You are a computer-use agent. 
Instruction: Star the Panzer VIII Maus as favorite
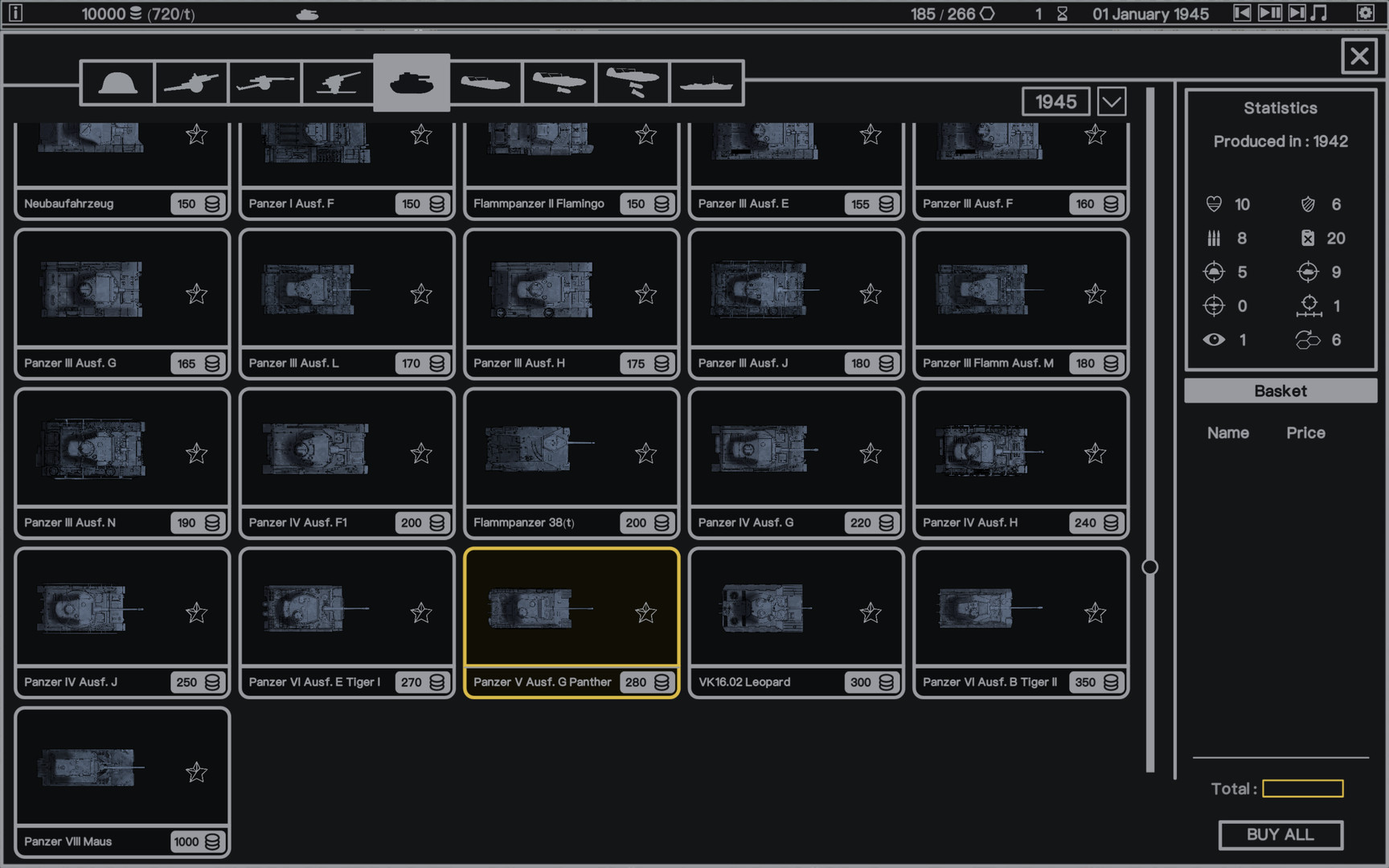[196, 772]
